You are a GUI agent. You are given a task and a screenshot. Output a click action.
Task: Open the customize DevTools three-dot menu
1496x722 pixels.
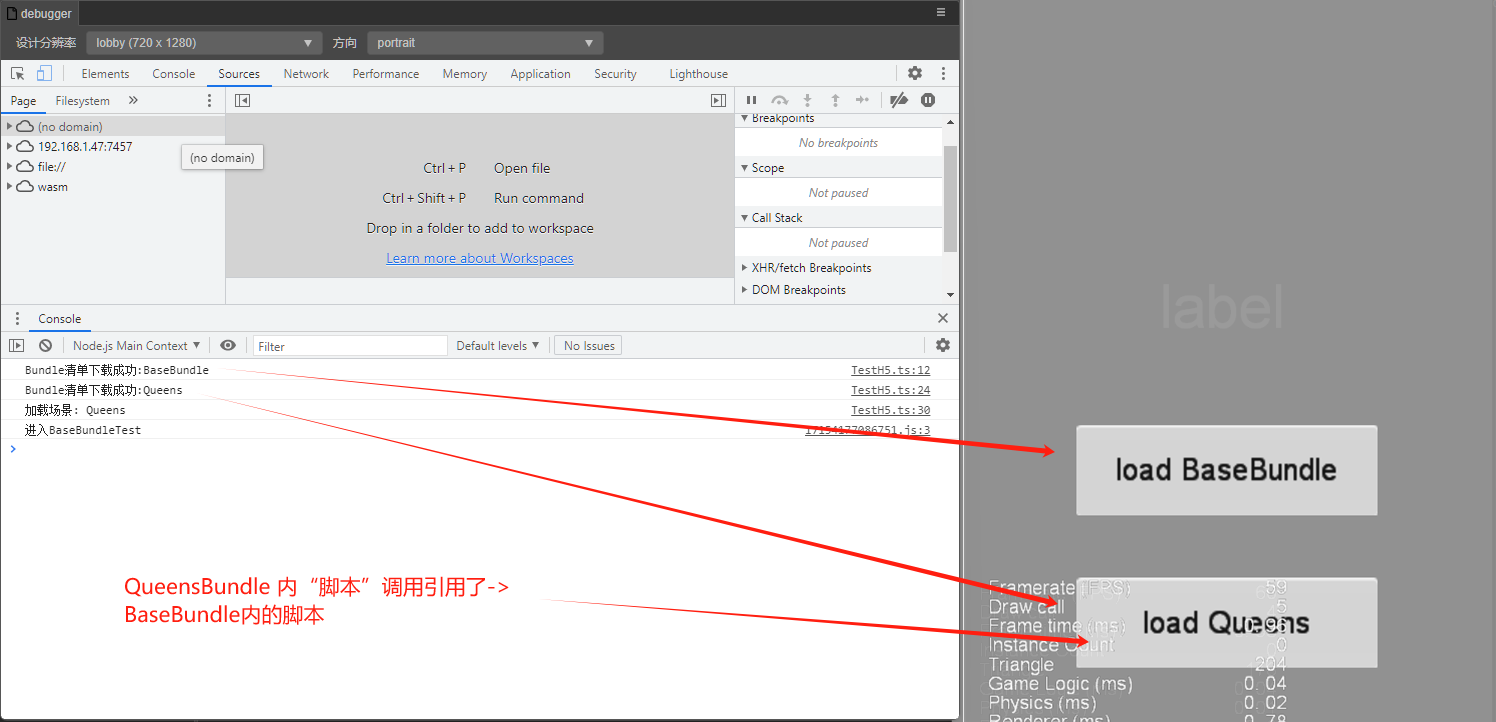tap(943, 73)
